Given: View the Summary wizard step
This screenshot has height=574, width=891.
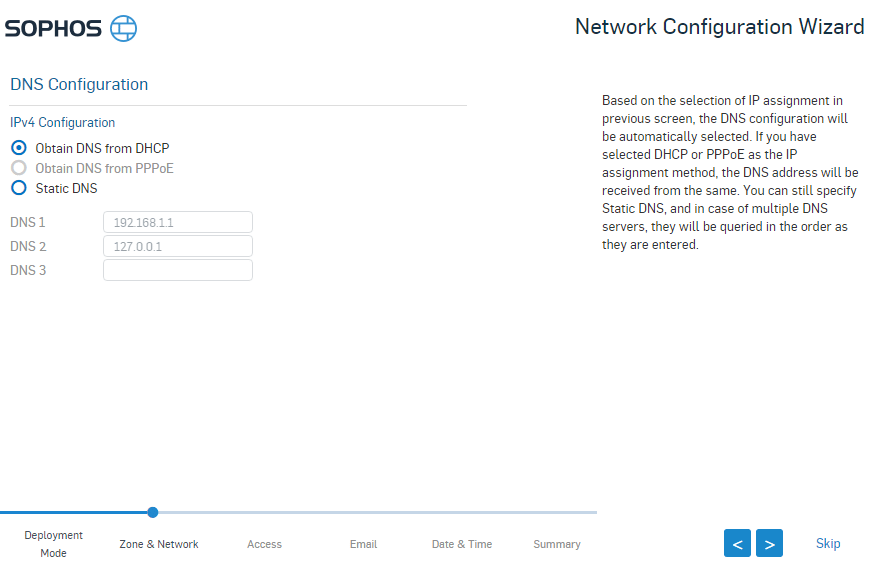Looking at the screenshot, I should 557,544.
